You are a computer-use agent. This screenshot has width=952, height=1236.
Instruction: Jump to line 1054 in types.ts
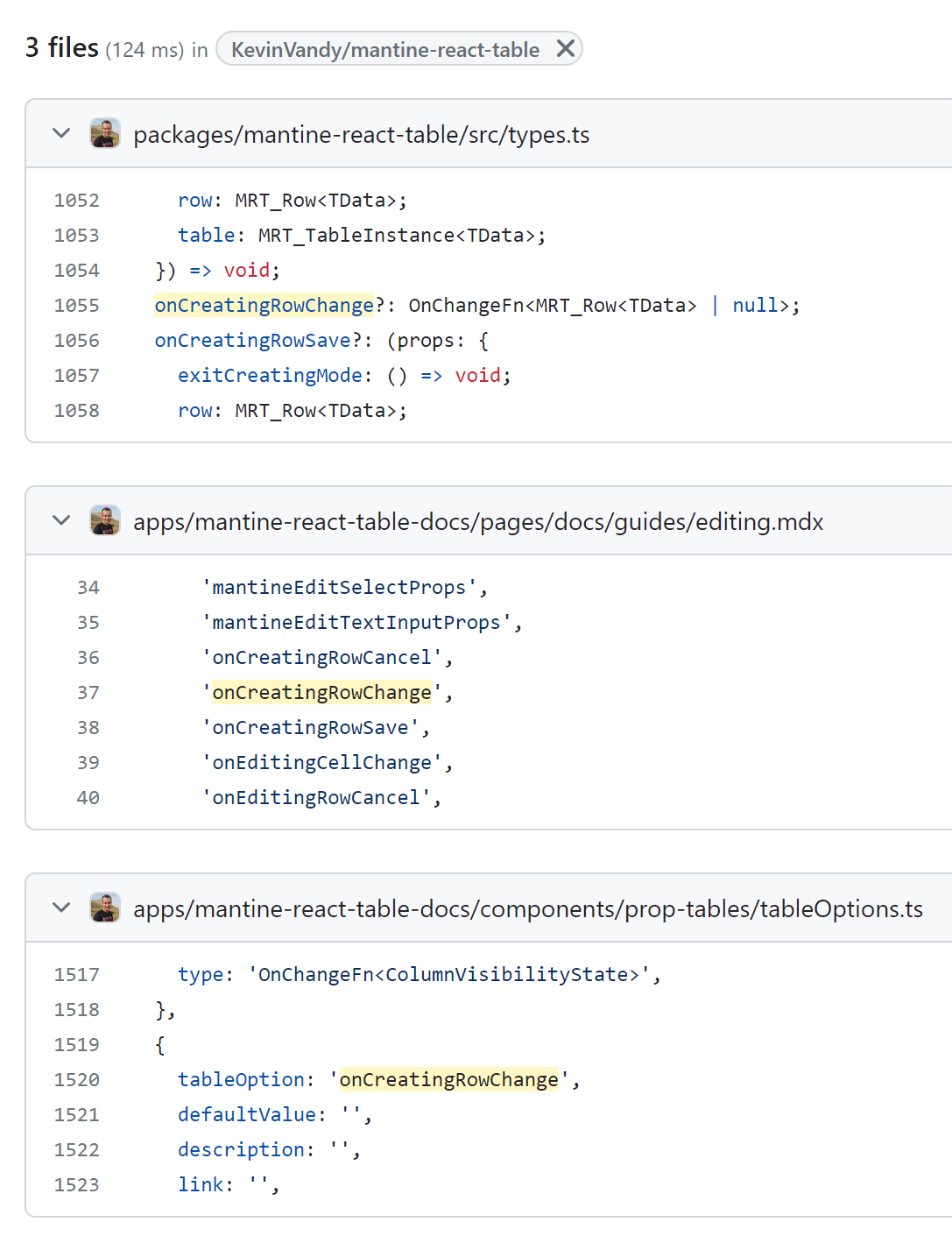[77, 271]
